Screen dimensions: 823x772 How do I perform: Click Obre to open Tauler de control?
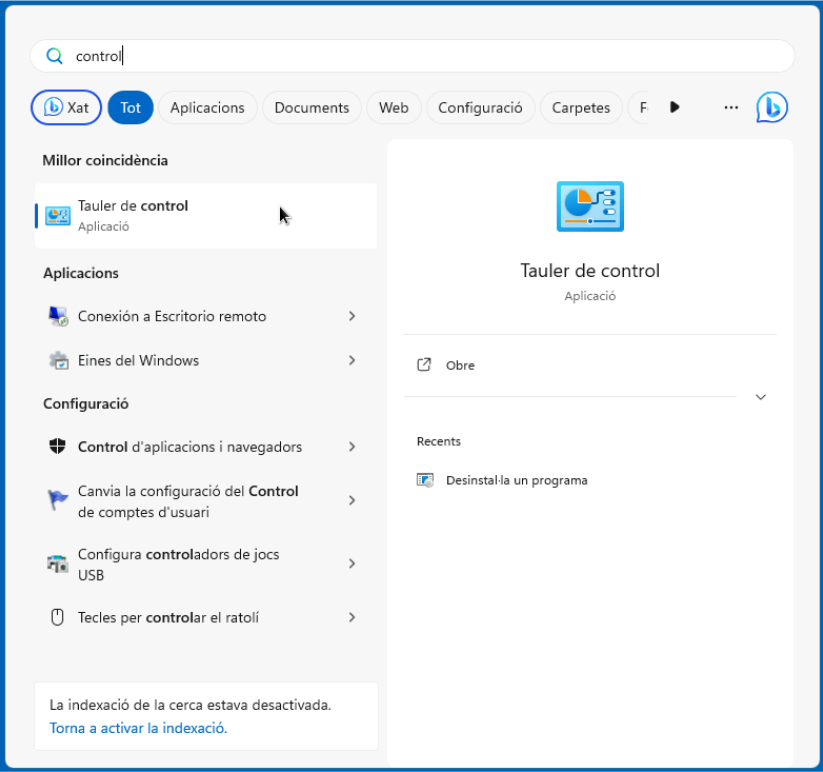click(460, 365)
